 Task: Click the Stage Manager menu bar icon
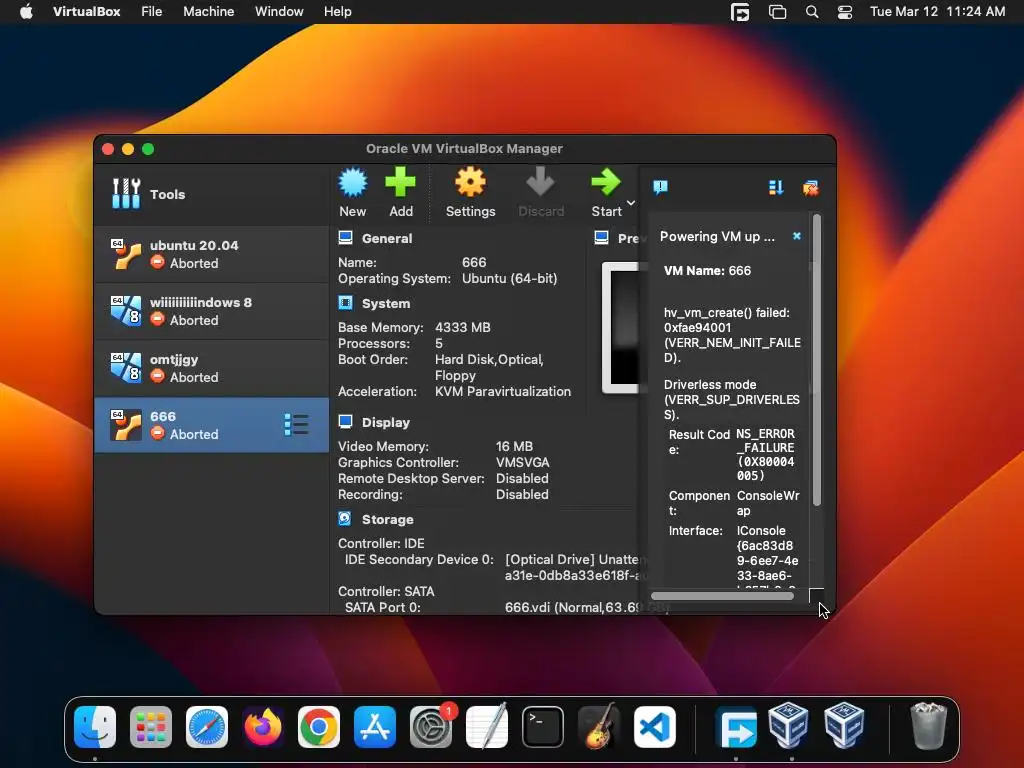(x=777, y=12)
